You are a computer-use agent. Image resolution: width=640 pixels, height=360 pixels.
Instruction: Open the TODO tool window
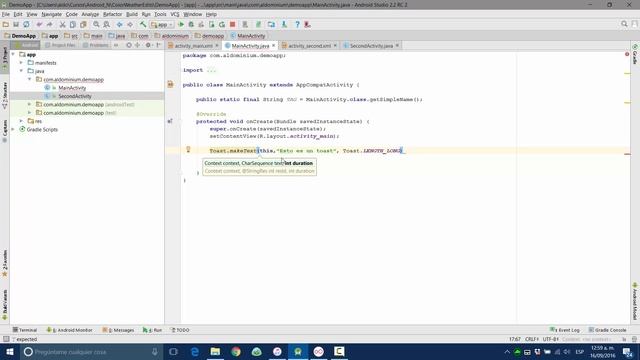180,330
